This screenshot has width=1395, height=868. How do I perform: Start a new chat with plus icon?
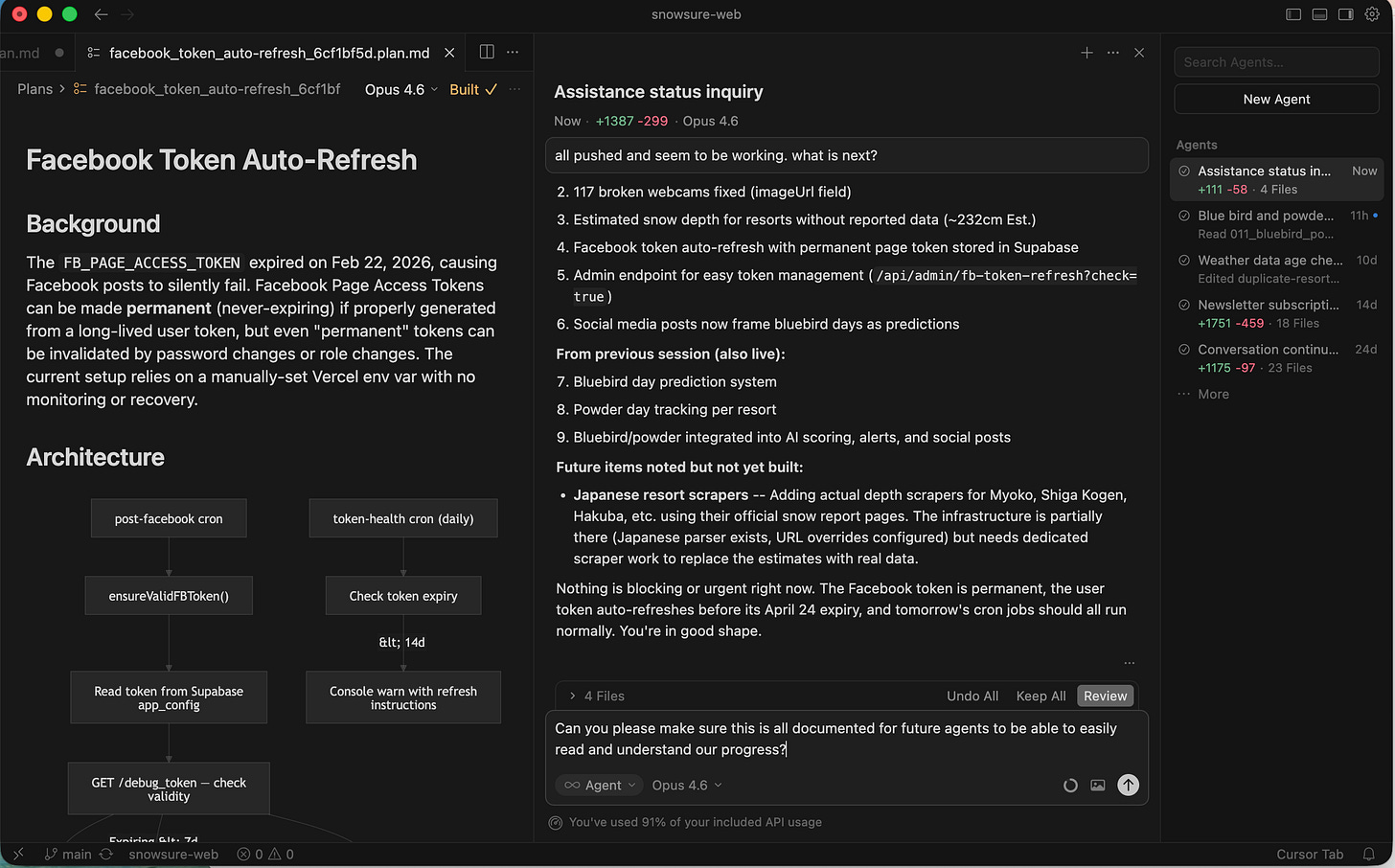tap(1086, 53)
